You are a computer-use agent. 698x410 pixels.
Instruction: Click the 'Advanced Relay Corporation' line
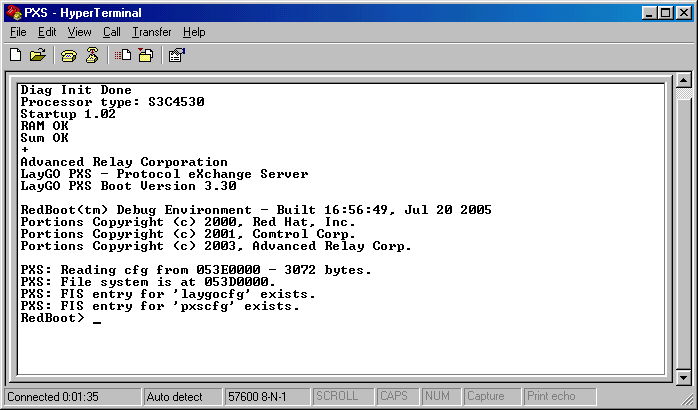tap(124, 162)
